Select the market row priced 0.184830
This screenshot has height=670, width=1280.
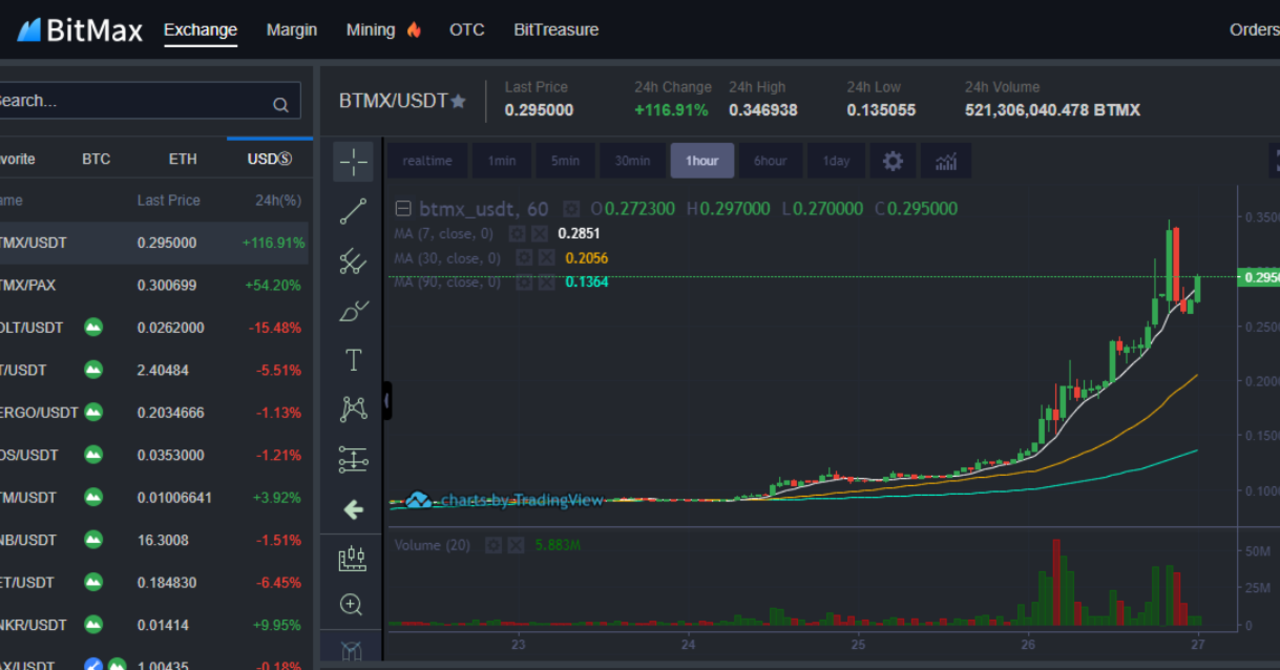pyautogui.click(x=154, y=582)
